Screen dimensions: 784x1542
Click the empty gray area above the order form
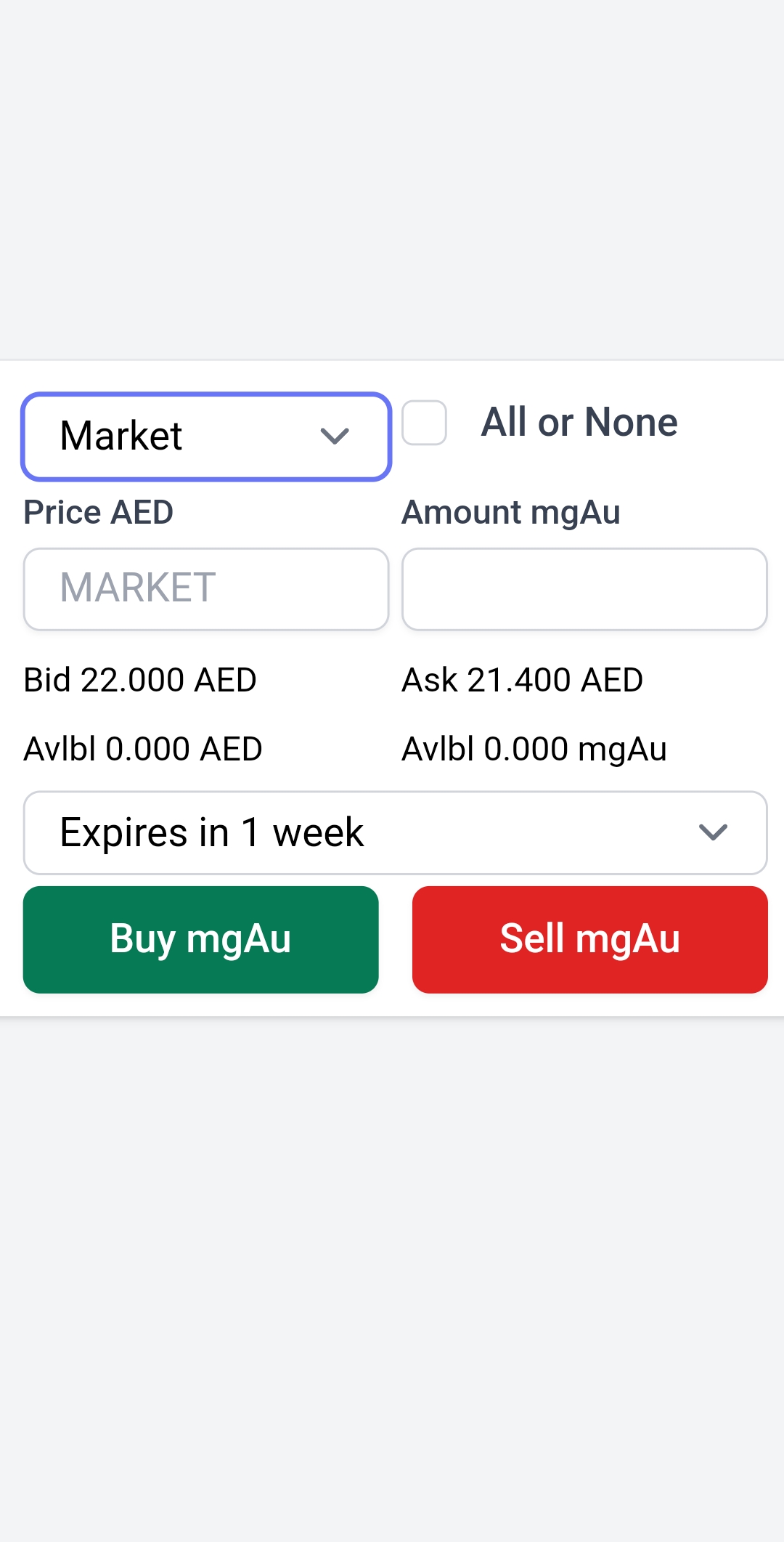(392, 182)
